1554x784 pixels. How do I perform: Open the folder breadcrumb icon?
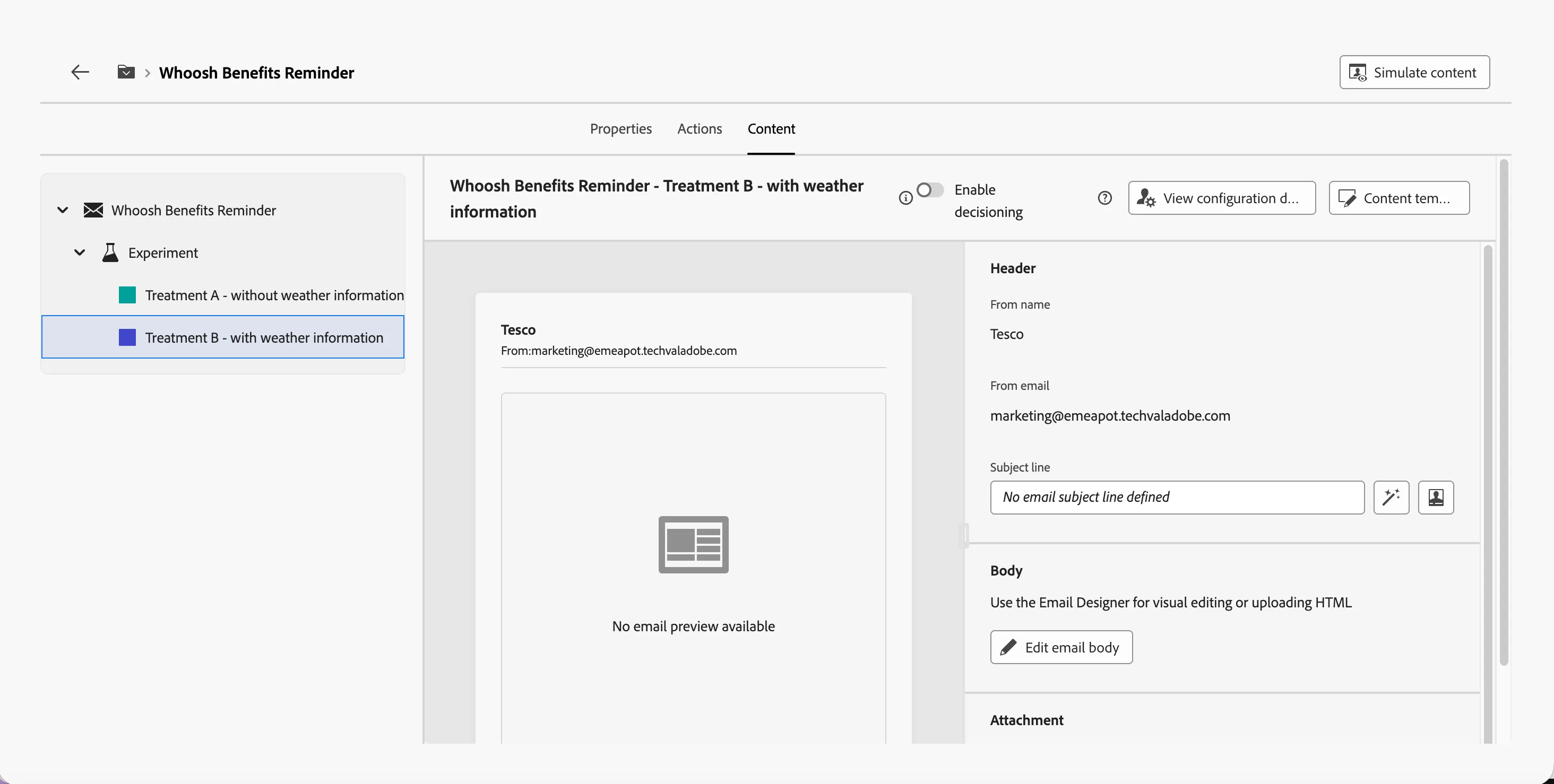(x=125, y=72)
